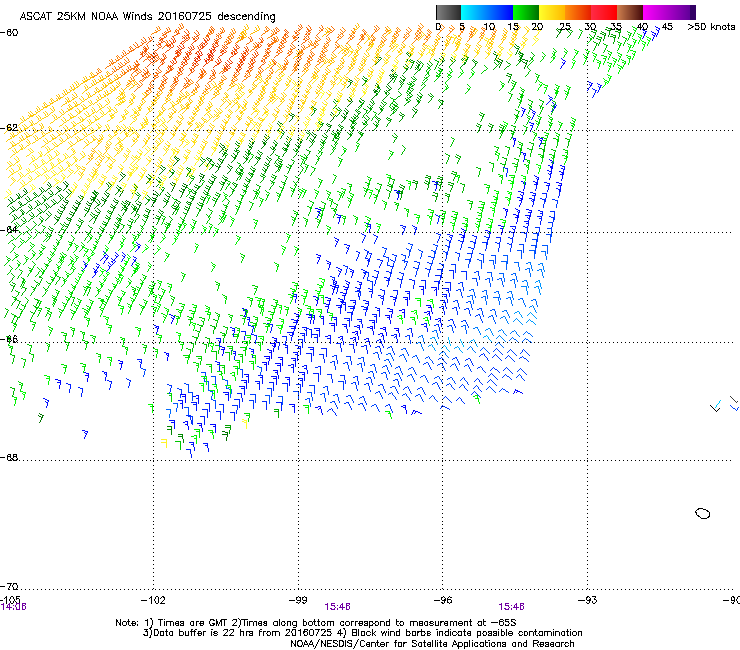Click the purple time stamp '14:06'

click(13, 607)
